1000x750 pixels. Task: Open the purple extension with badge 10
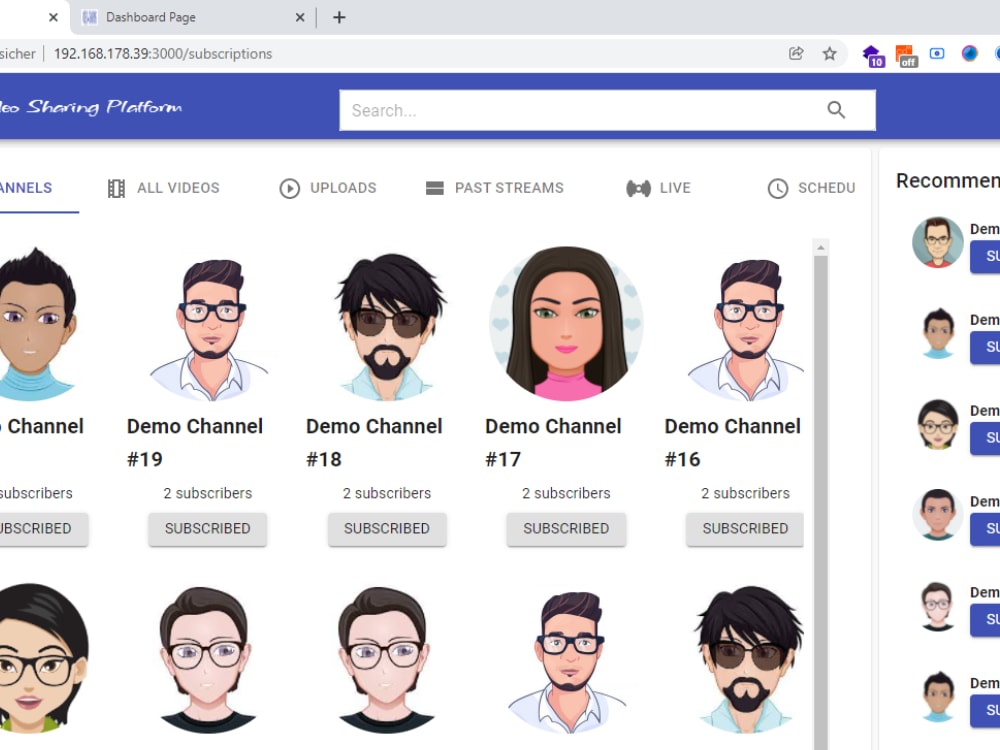[872, 55]
